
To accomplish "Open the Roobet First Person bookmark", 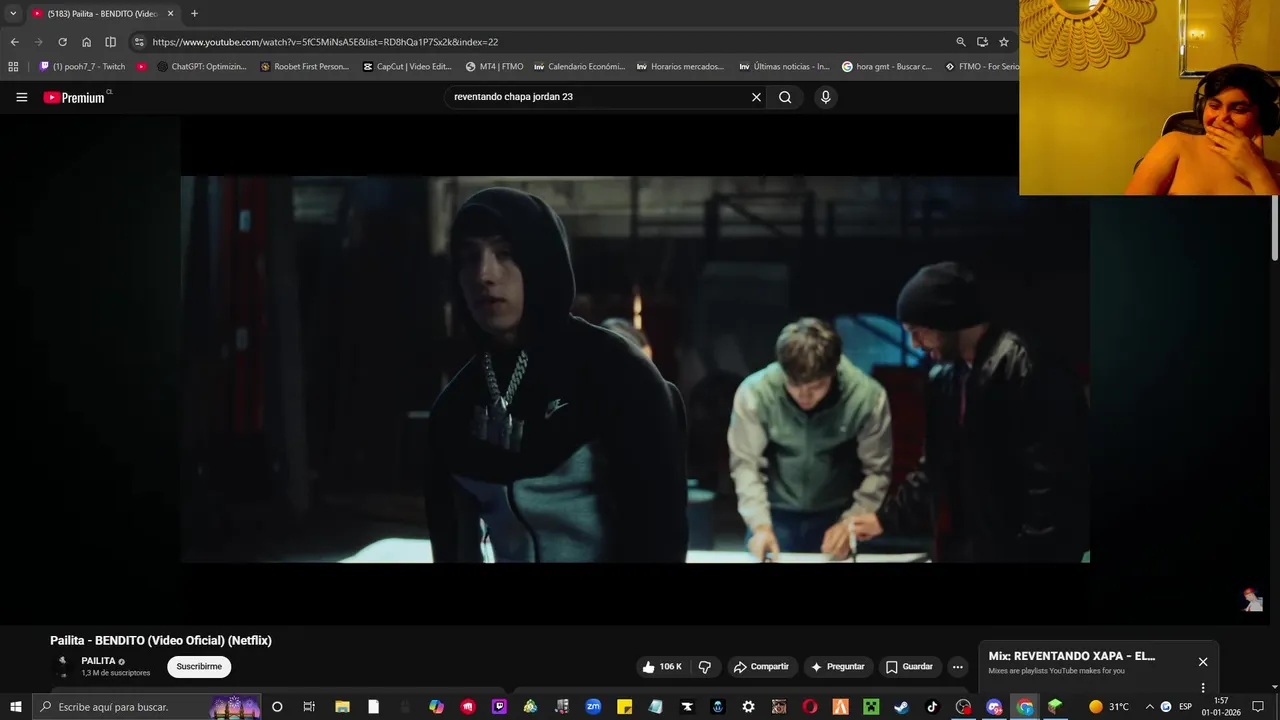I will (x=304, y=67).
